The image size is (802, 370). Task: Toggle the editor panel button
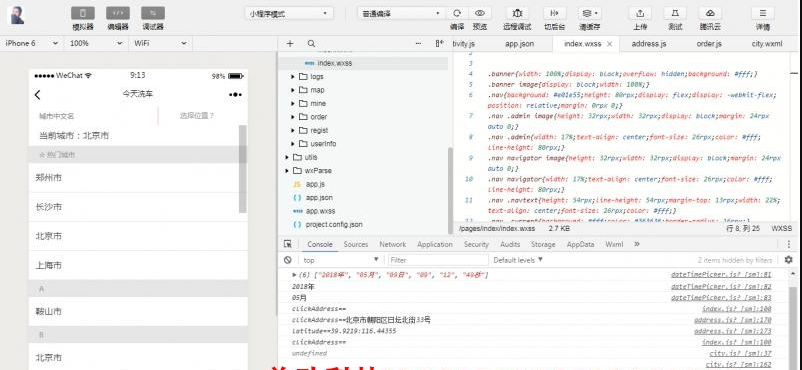tap(118, 13)
